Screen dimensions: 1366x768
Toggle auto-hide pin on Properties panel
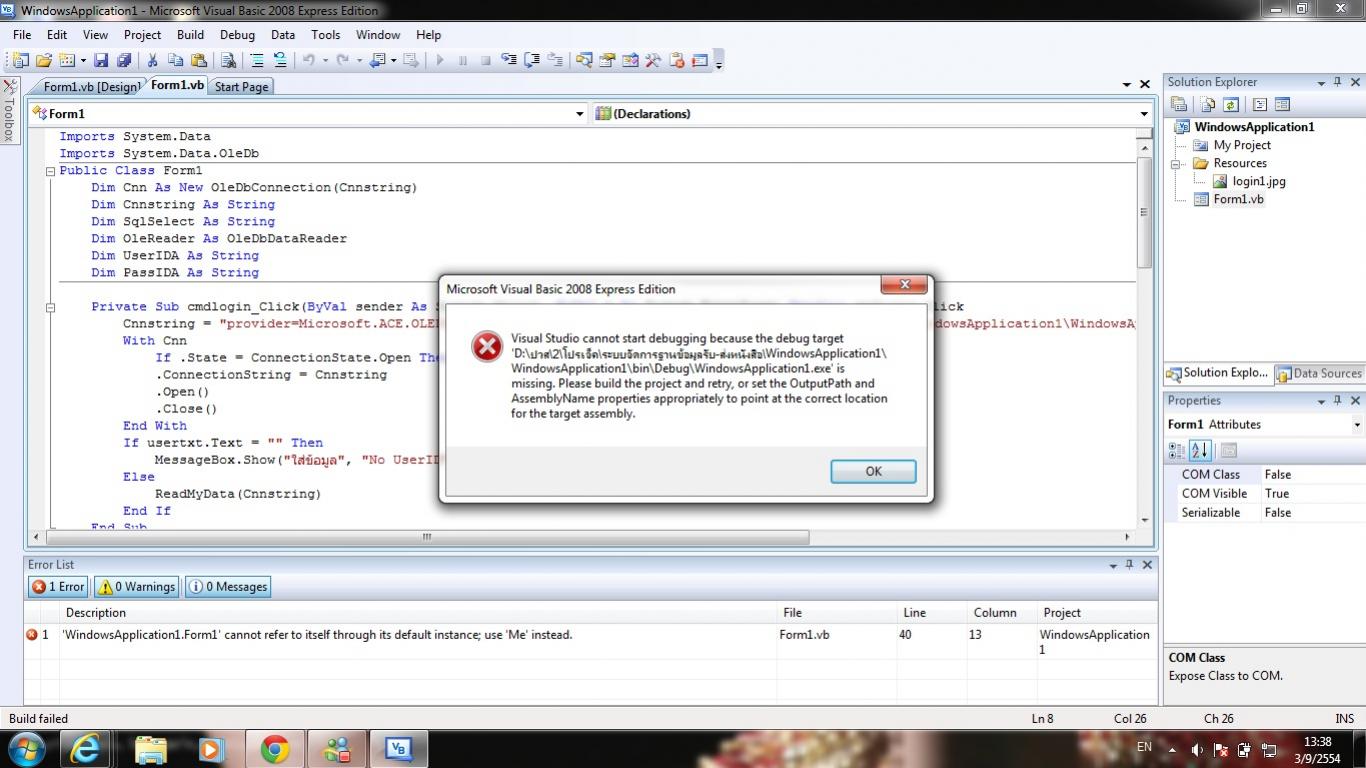click(1338, 400)
